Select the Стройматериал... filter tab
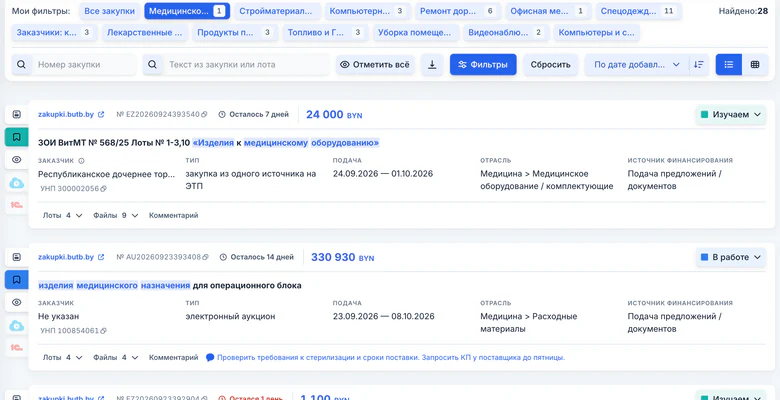The height and width of the screenshot is (400, 780). click(277, 11)
